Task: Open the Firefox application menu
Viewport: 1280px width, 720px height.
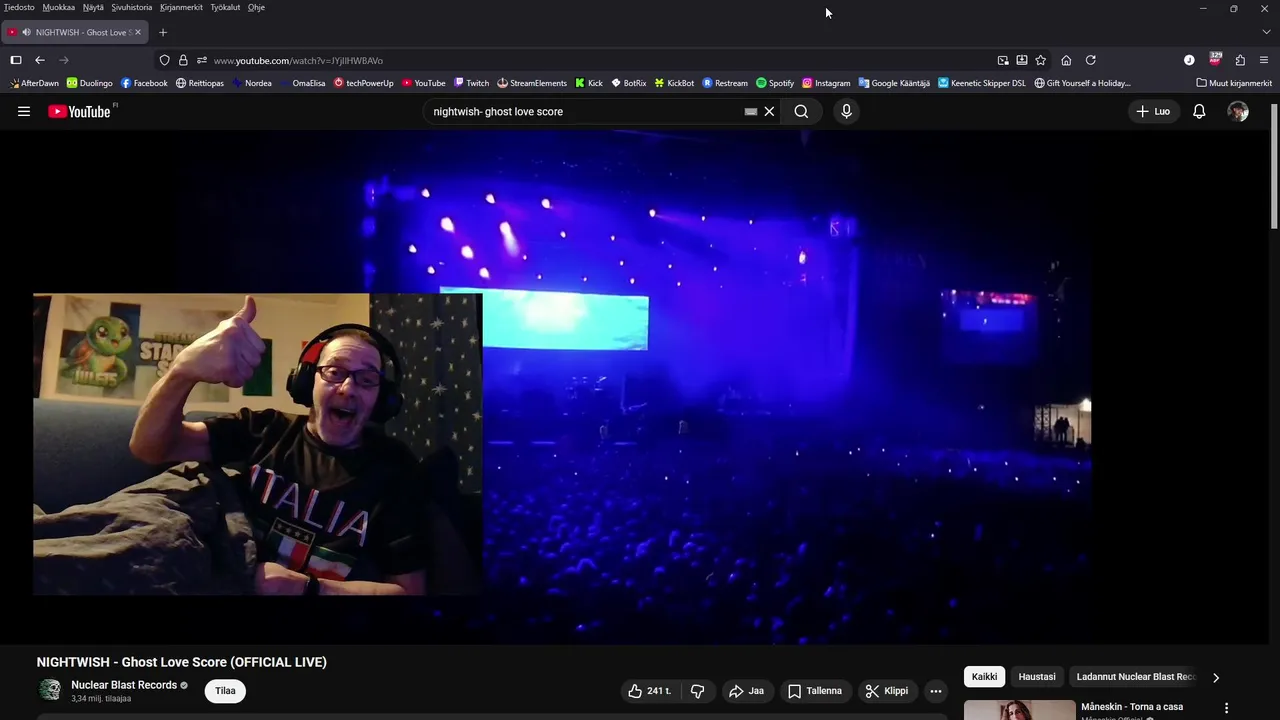Action: click(1264, 60)
